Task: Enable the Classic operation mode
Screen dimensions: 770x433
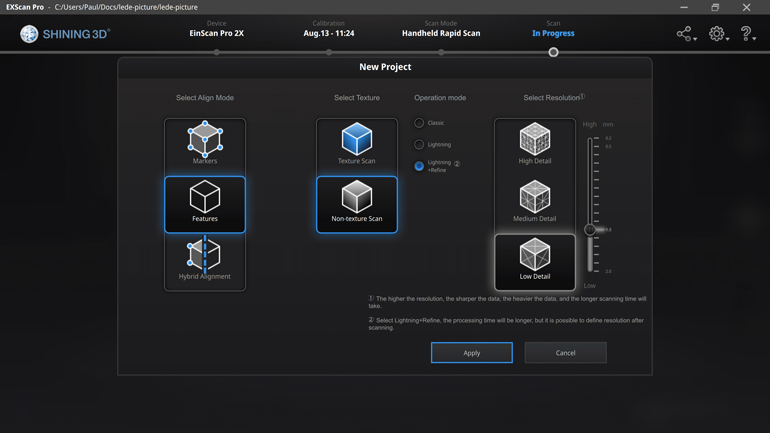Action: [x=419, y=123]
